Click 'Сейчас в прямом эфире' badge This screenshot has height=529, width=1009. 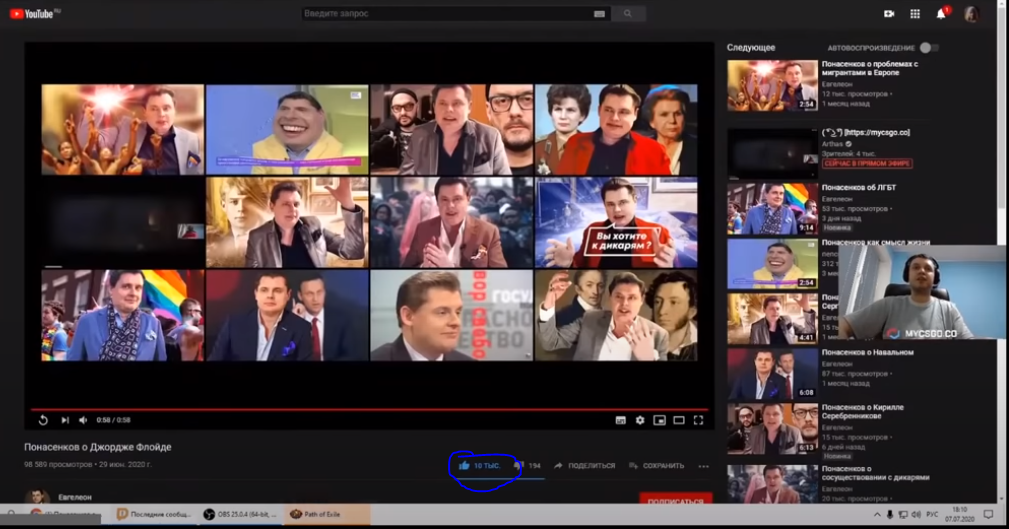(x=867, y=163)
